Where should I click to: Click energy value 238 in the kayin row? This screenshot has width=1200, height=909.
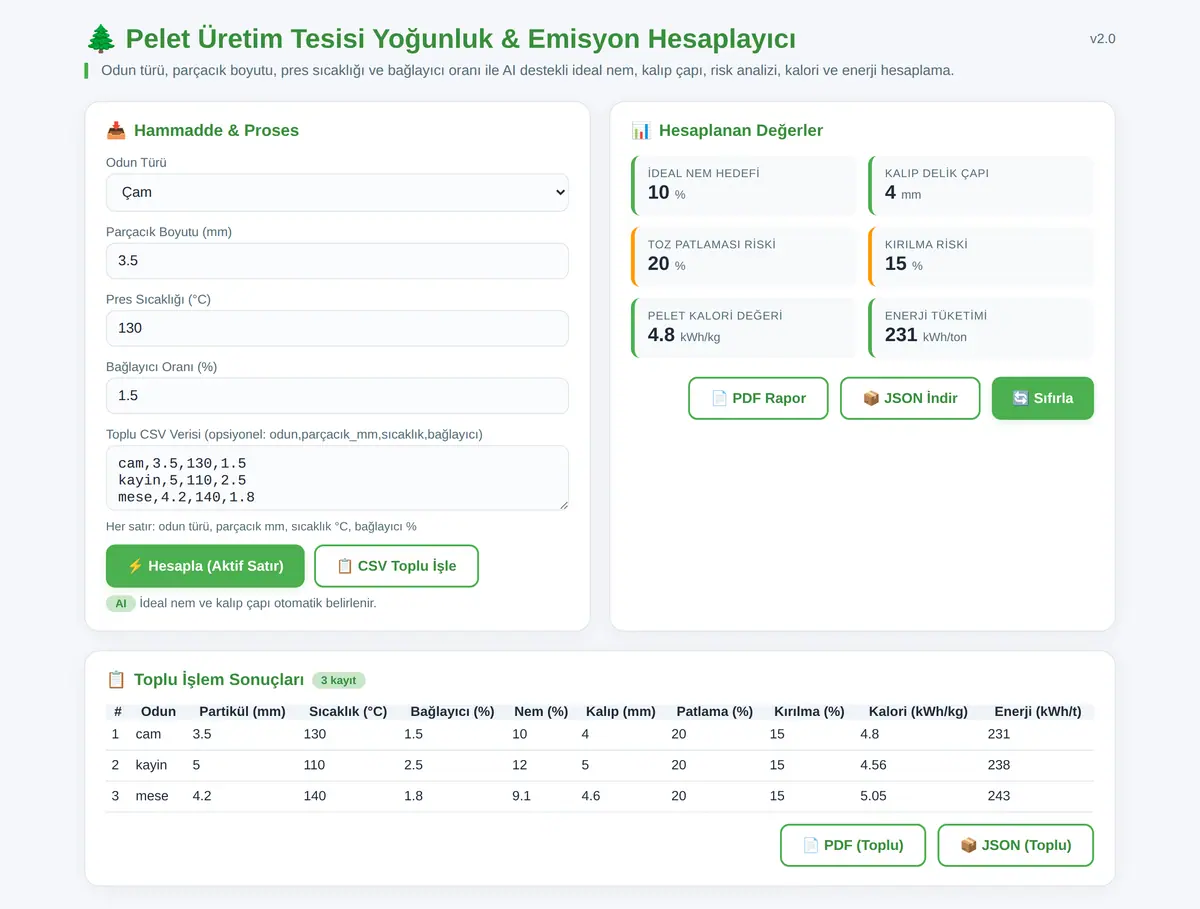click(x=998, y=766)
